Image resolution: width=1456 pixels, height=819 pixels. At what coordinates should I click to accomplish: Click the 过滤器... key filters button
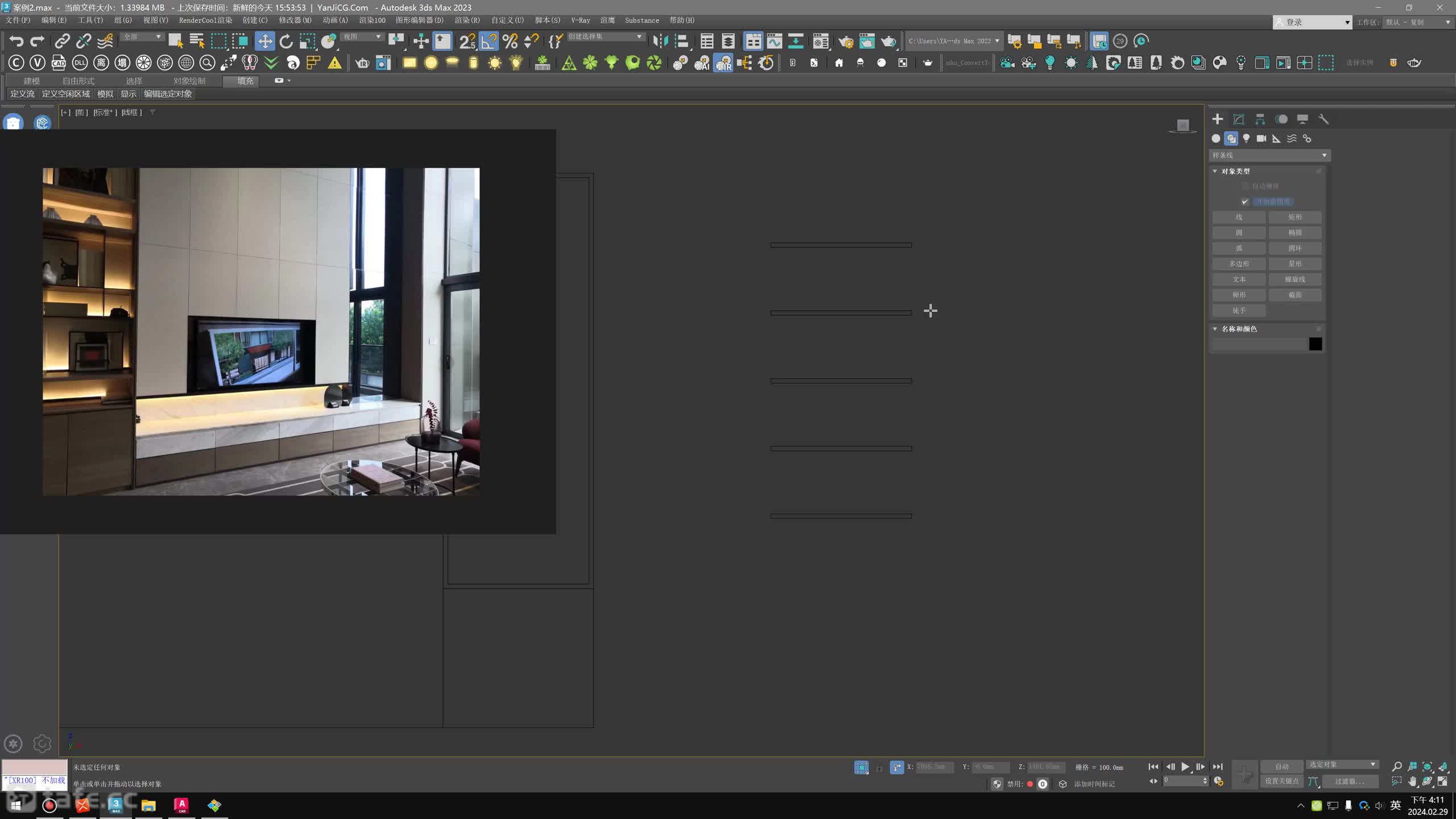tap(1350, 781)
